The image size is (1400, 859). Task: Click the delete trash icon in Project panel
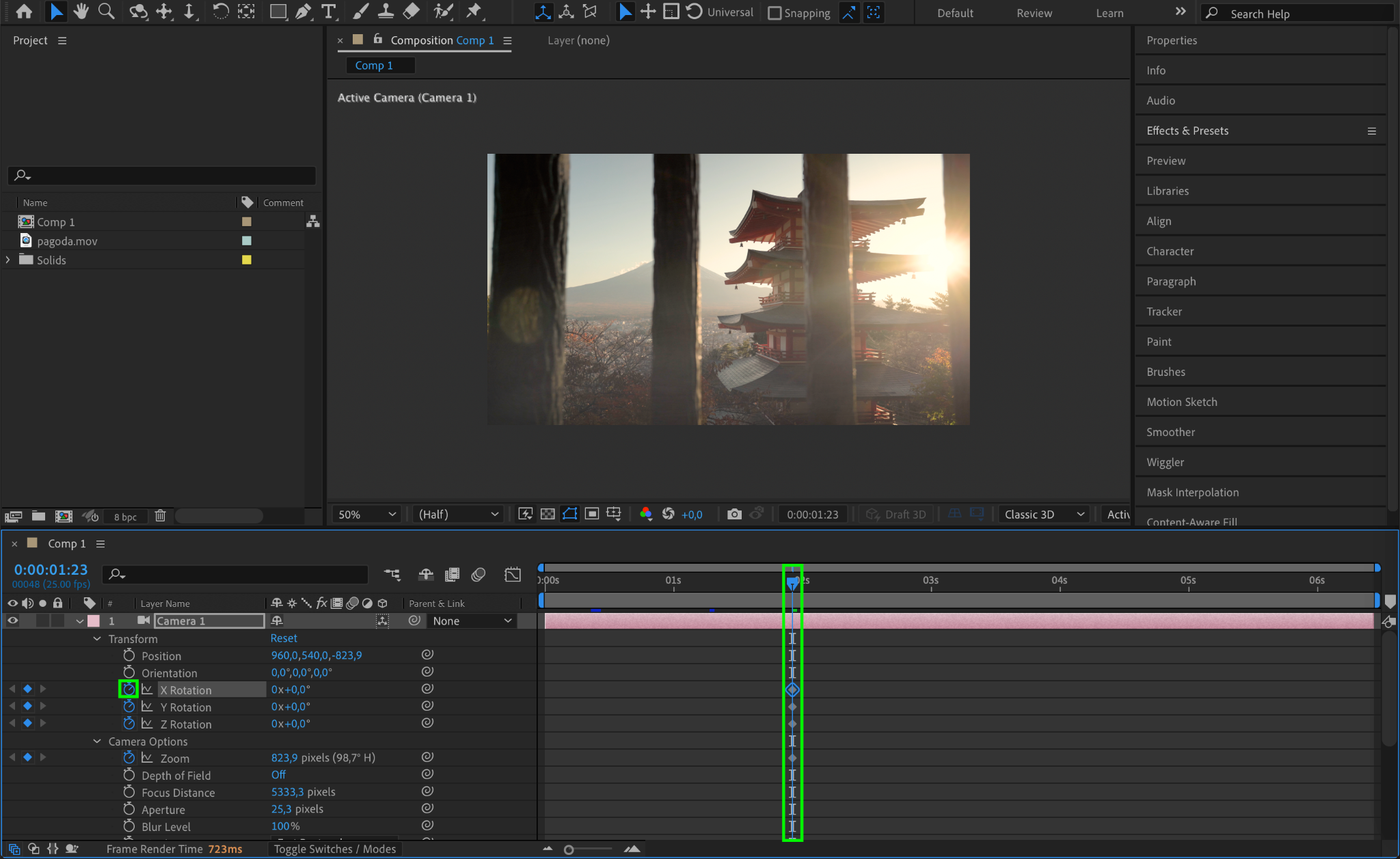(x=160, y=516)
